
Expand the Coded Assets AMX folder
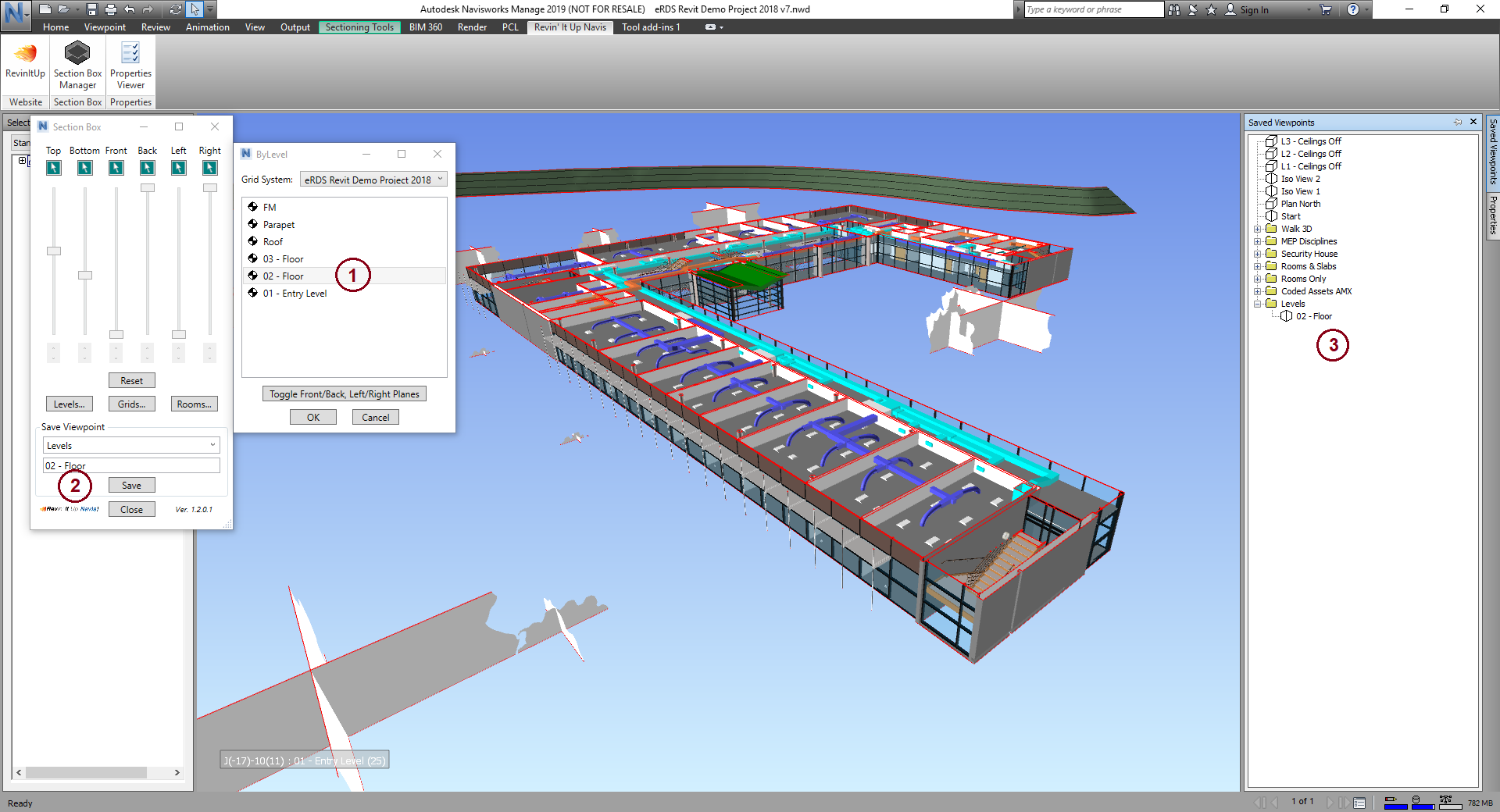(x=1258, y=291)
